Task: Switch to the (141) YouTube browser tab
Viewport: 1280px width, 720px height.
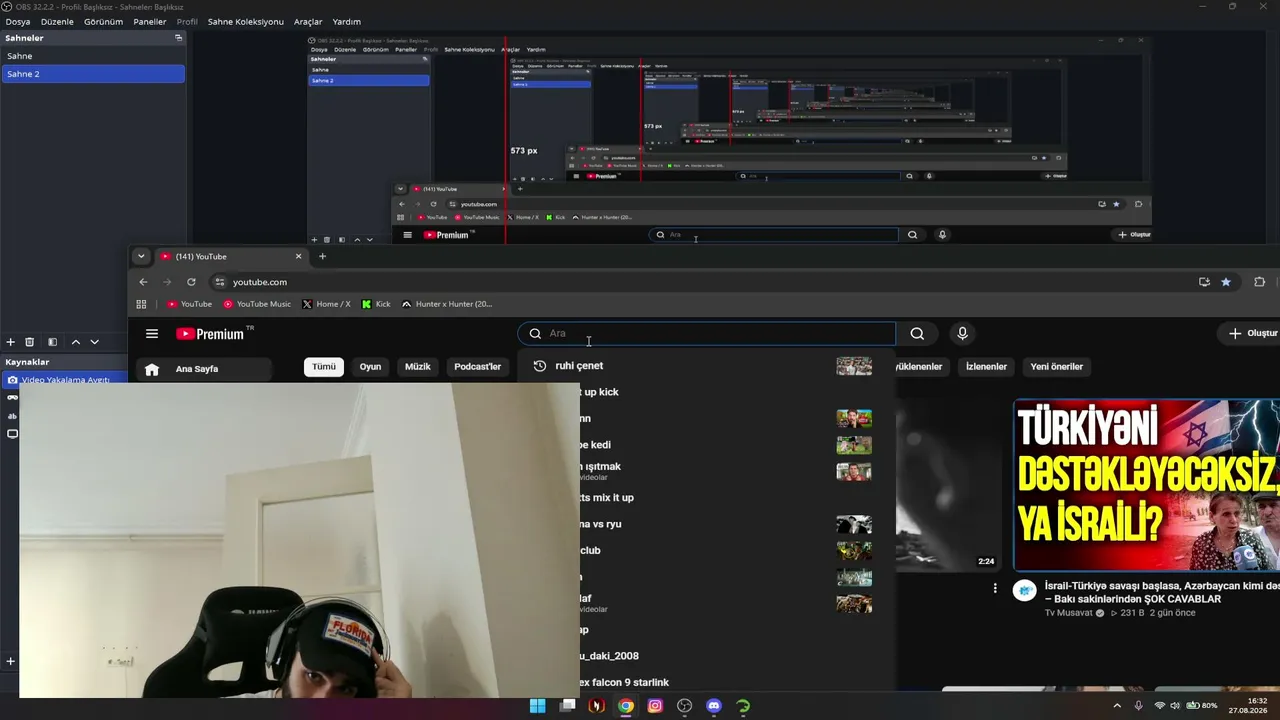Action: [230, 256]
